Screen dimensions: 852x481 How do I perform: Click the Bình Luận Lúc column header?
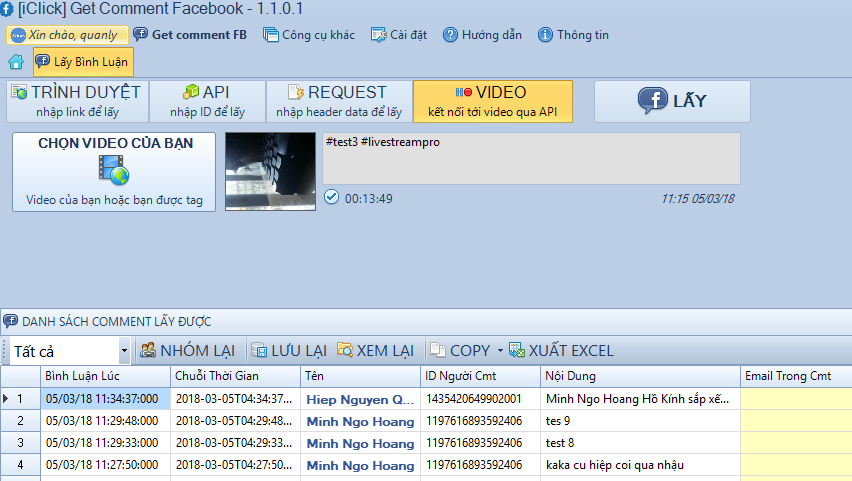tap(105, 376)
